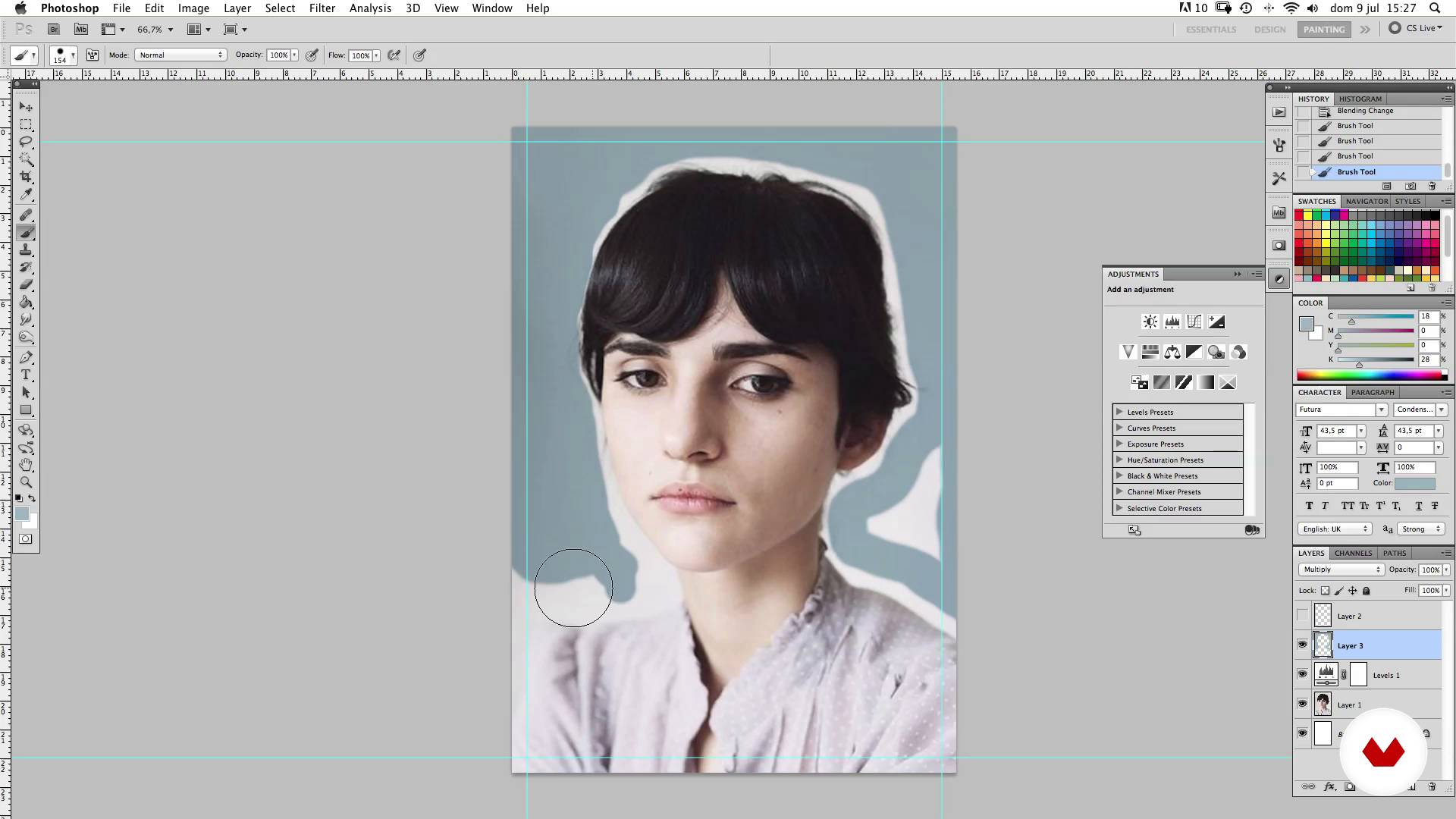Select the Lasso tool
This screenshot has height=819, width=1456.
click(x=26, y=142)
